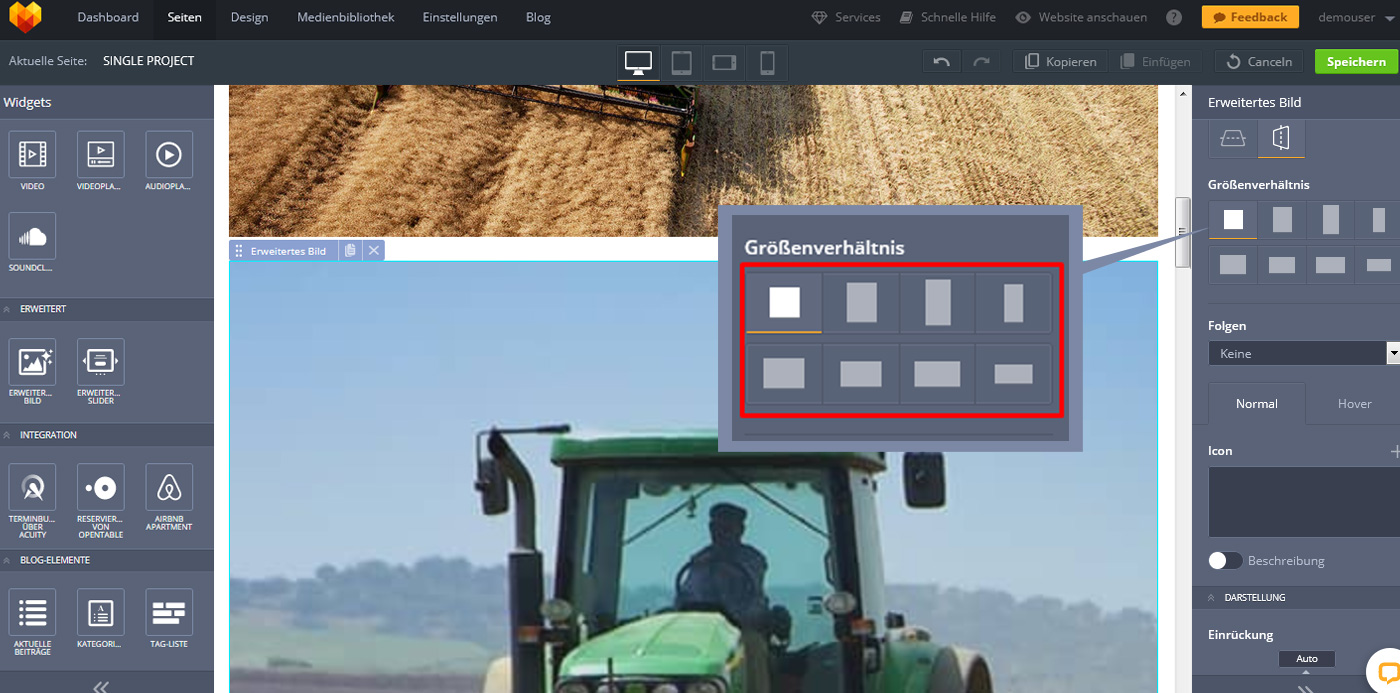Undo the last action
Image resolution: width=1400 pixels, height=693 pixels.
pos(941,62)
